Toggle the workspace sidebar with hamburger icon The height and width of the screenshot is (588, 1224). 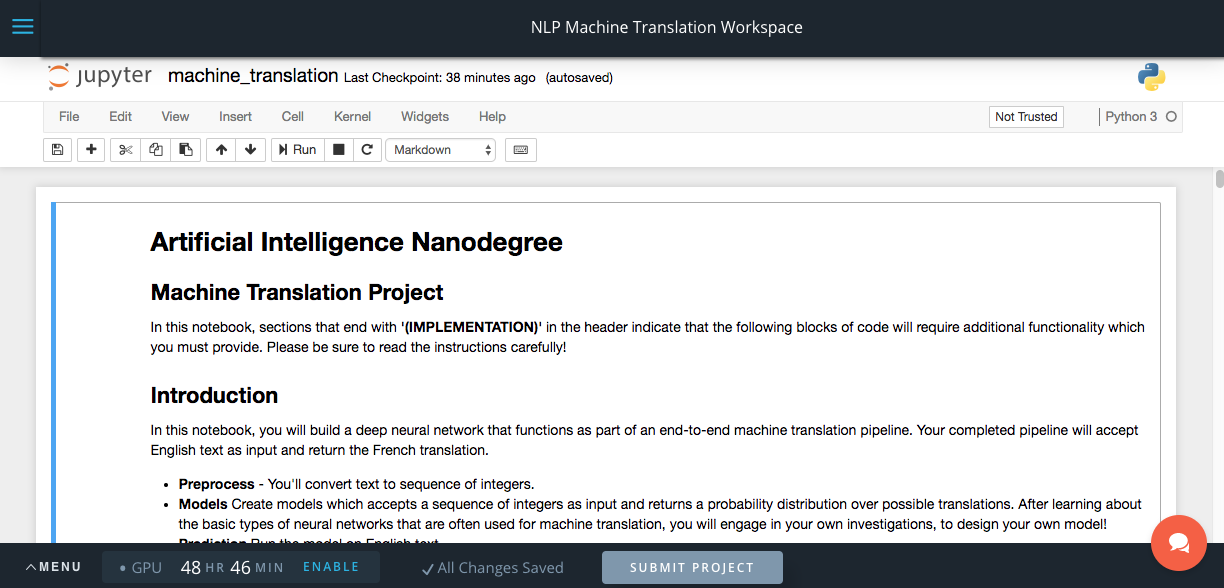[22, 26]
